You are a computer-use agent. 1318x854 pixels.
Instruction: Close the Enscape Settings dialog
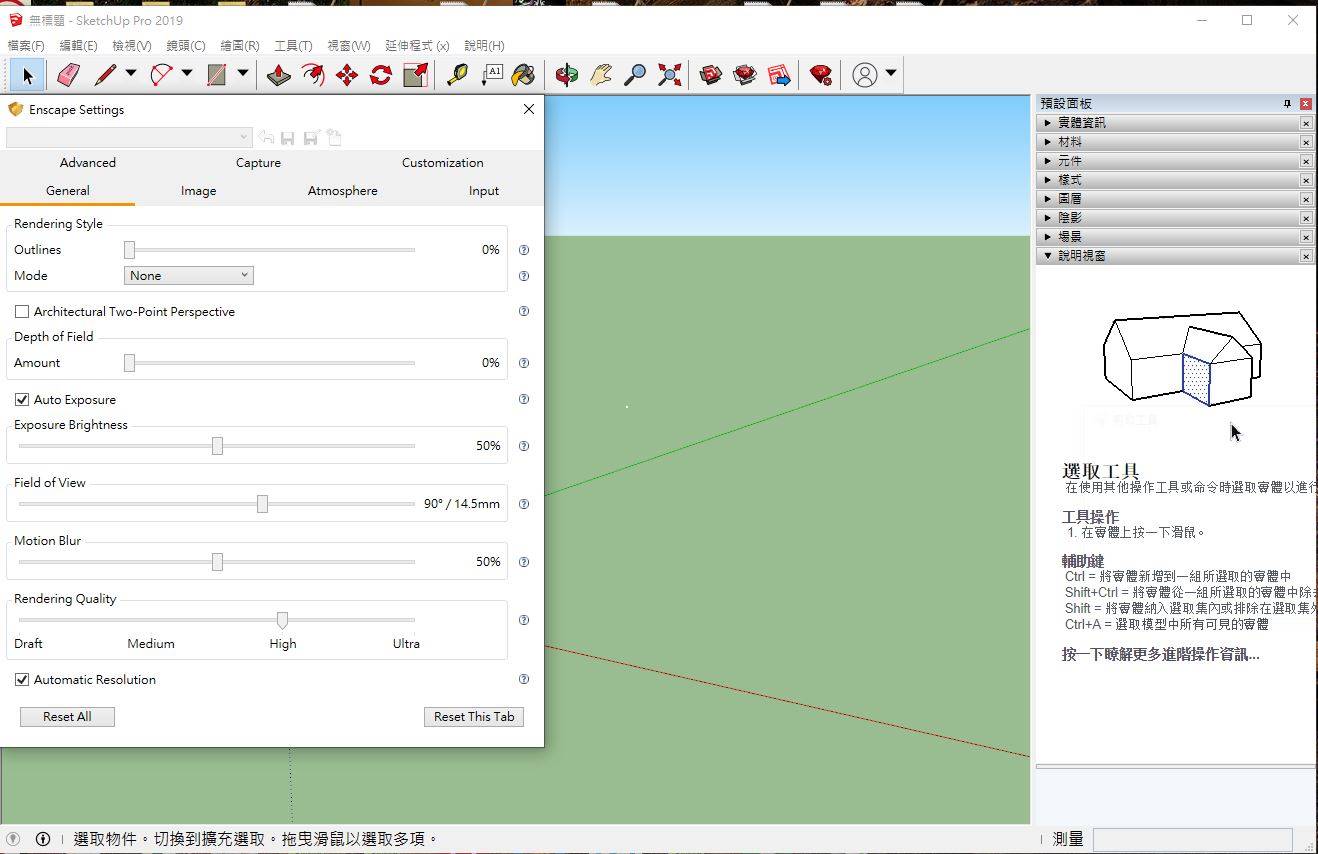pyautogui.click(x=529, y=109)
